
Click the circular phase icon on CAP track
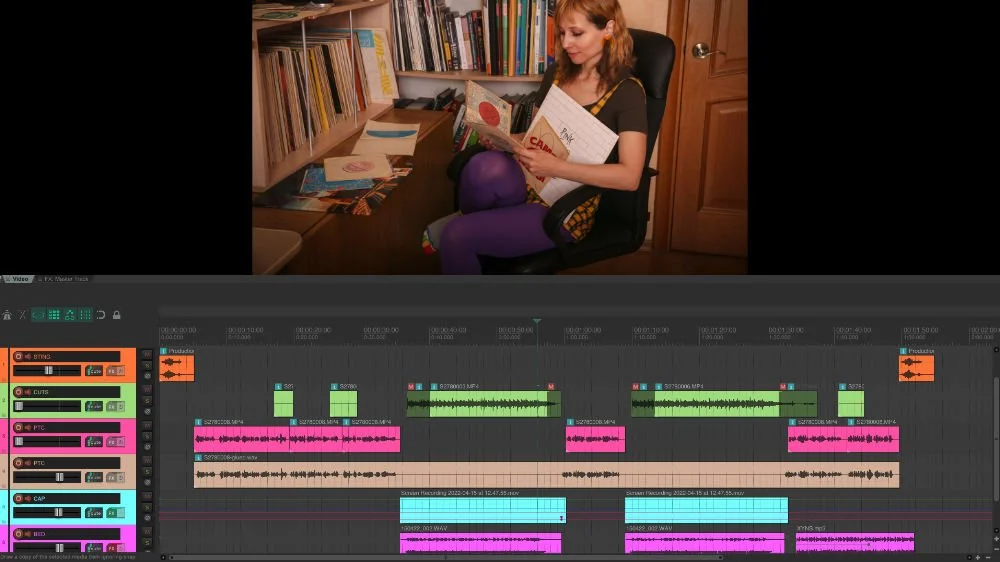pos(147,518)
